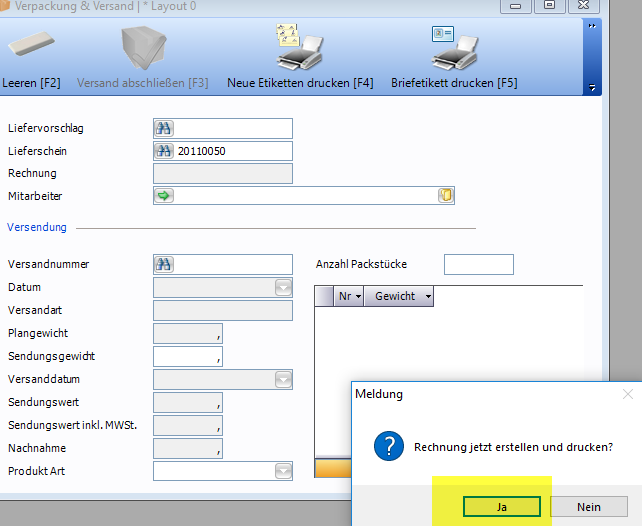Viewport: 642px width, 526px height.
Task: Confirm with the Ja button
Action: [501, 507]
